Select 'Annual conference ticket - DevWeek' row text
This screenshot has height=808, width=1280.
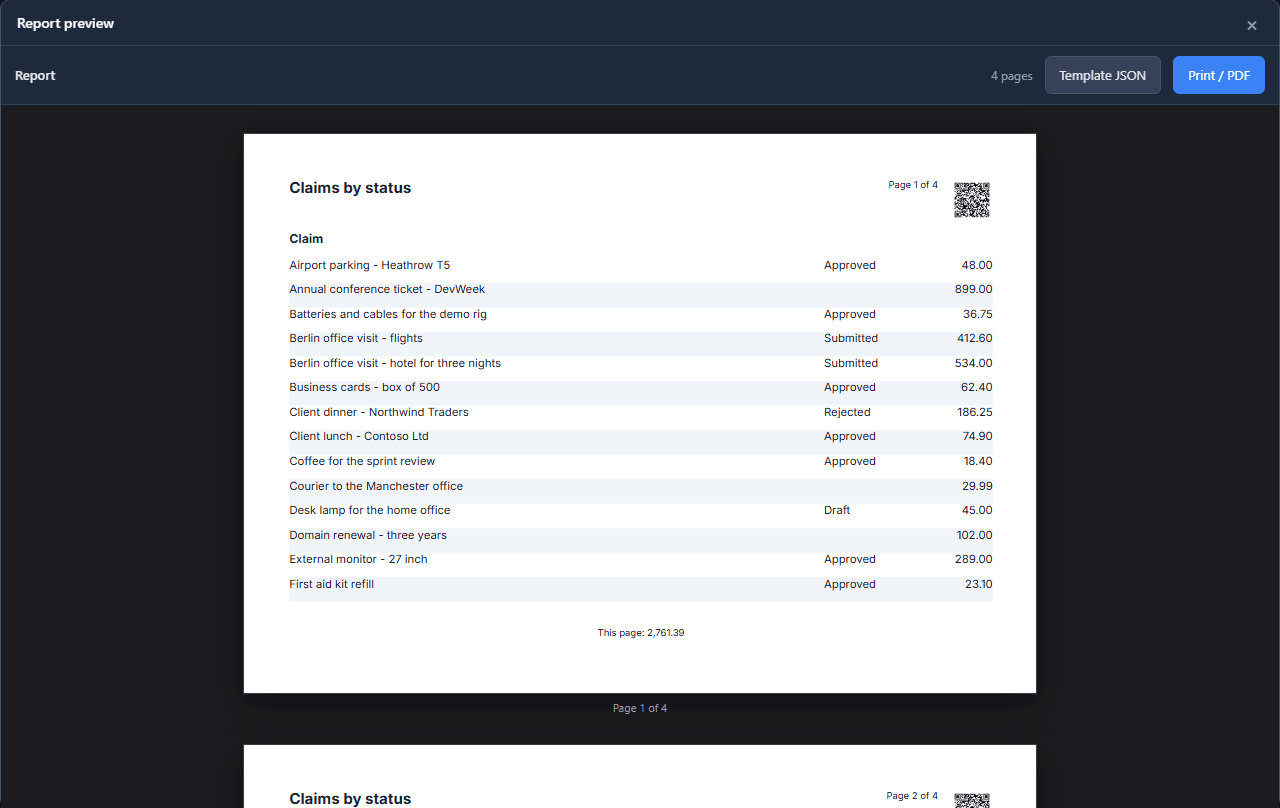tap(387, 289)
